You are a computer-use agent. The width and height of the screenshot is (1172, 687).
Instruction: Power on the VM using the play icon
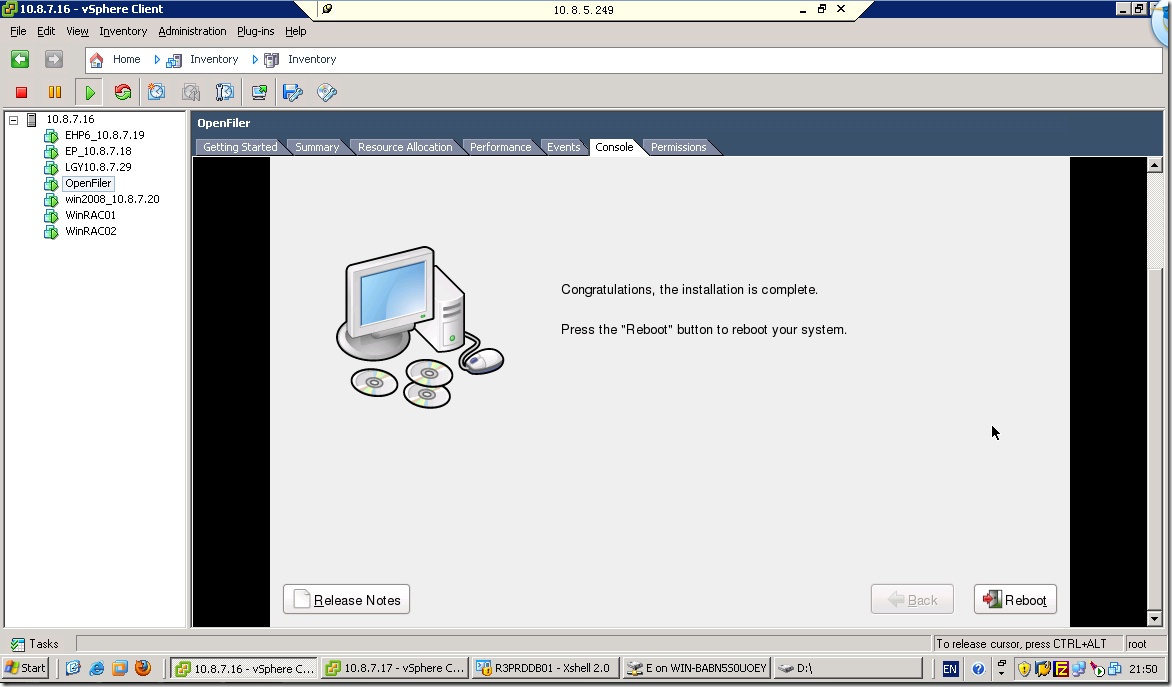[90, 92]
